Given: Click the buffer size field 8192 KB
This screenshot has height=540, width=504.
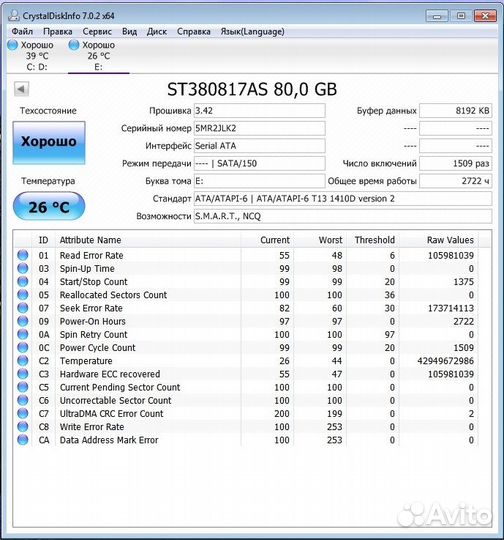Looking at the screenshot, I should pyautogui.click(x=455, y=111).
